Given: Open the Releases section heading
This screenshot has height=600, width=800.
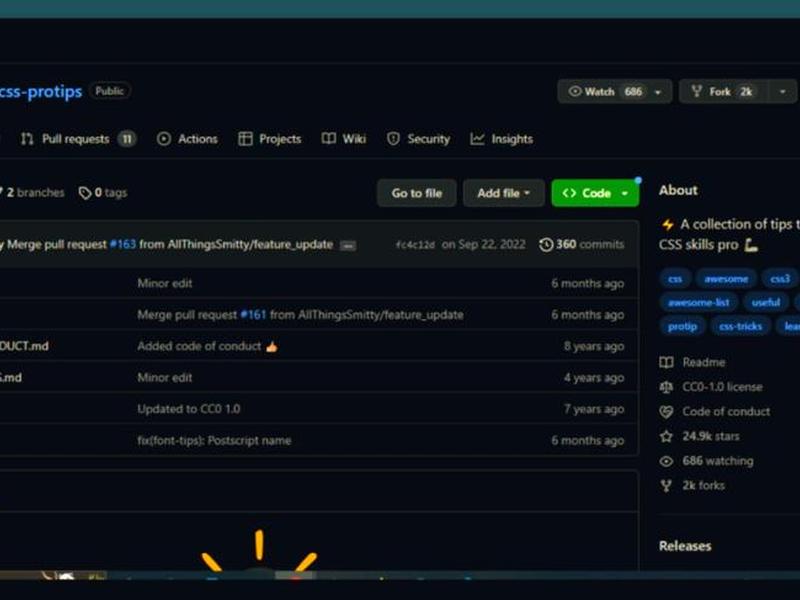Looking at the screenshot, I should [x=685, y=546].
